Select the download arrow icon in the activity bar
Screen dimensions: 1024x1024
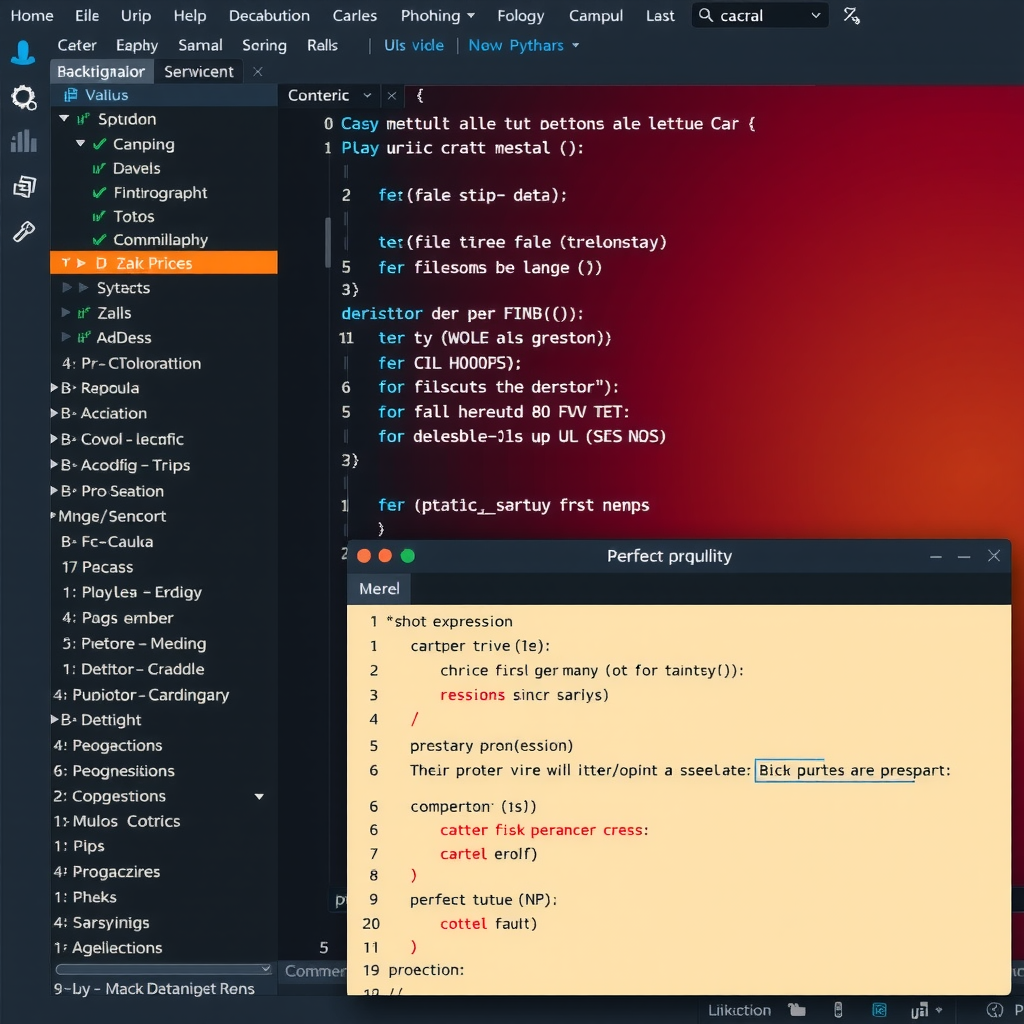[x=23, y=53]
